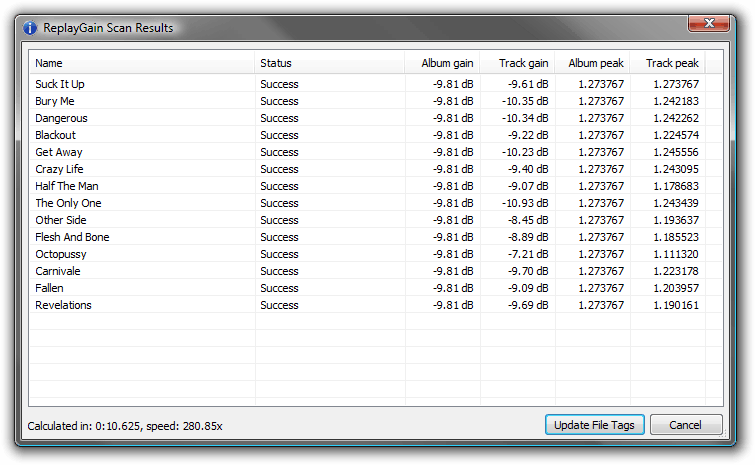This screenshot has height=465, width=755.
Task: Select the Carnivale track name
Action: point(58,271)
